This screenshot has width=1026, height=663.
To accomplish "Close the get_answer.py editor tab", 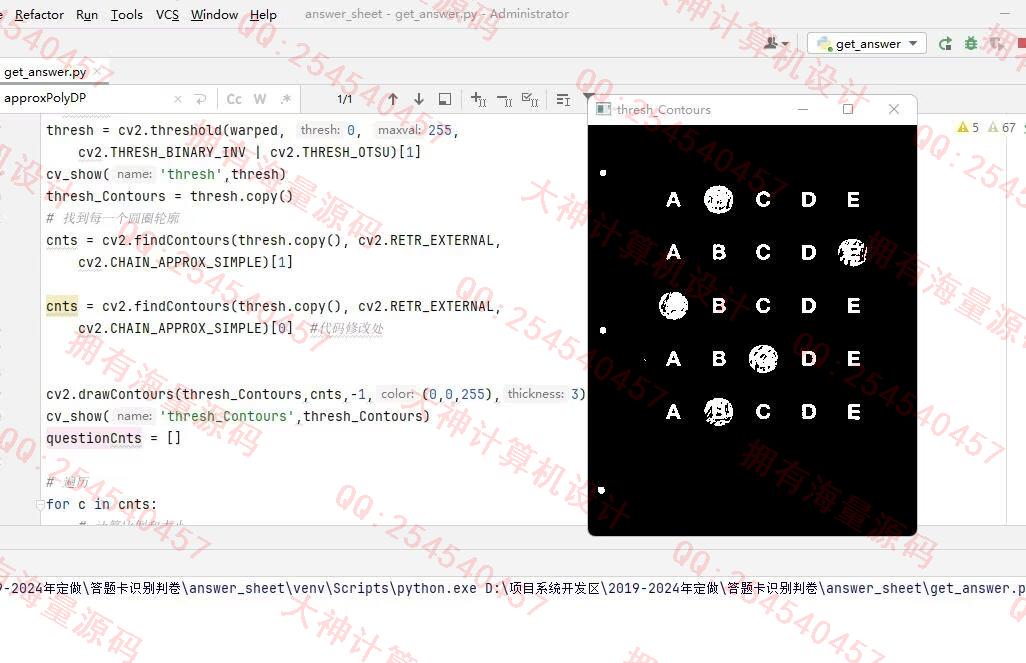I will (x=97, y=71).
